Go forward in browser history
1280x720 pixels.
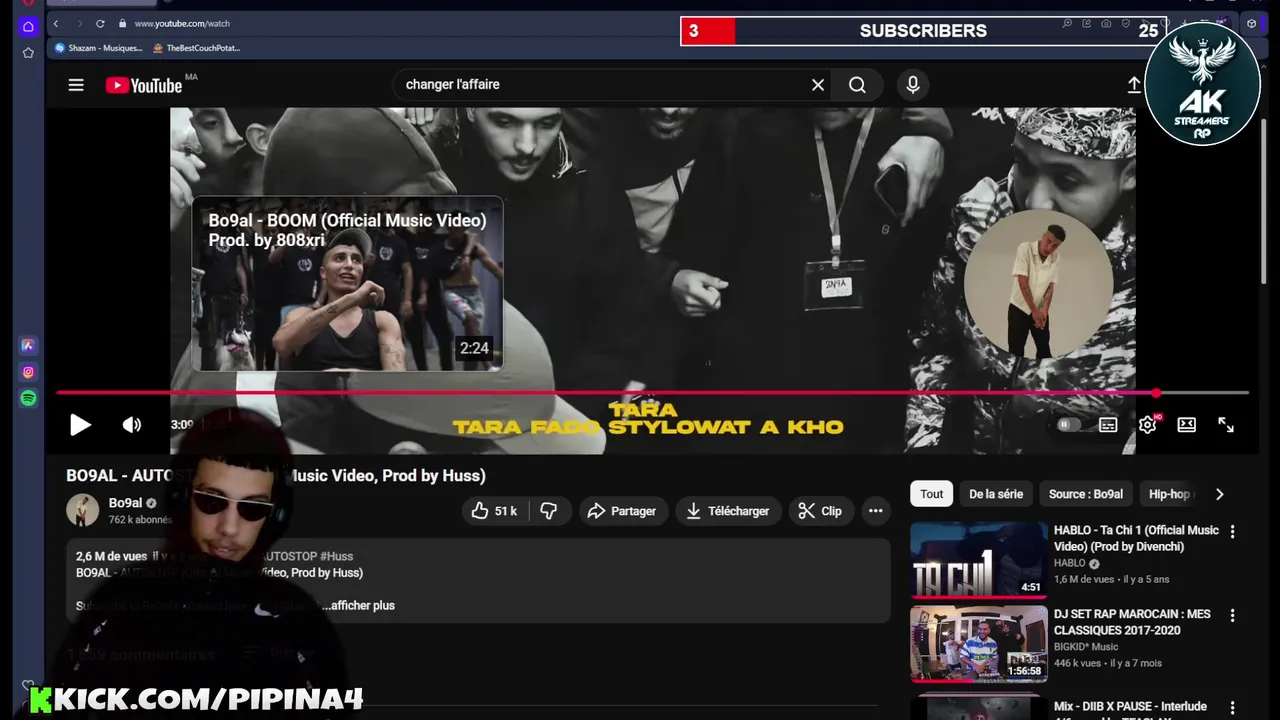pyautogui.click(x=78, y=23)
